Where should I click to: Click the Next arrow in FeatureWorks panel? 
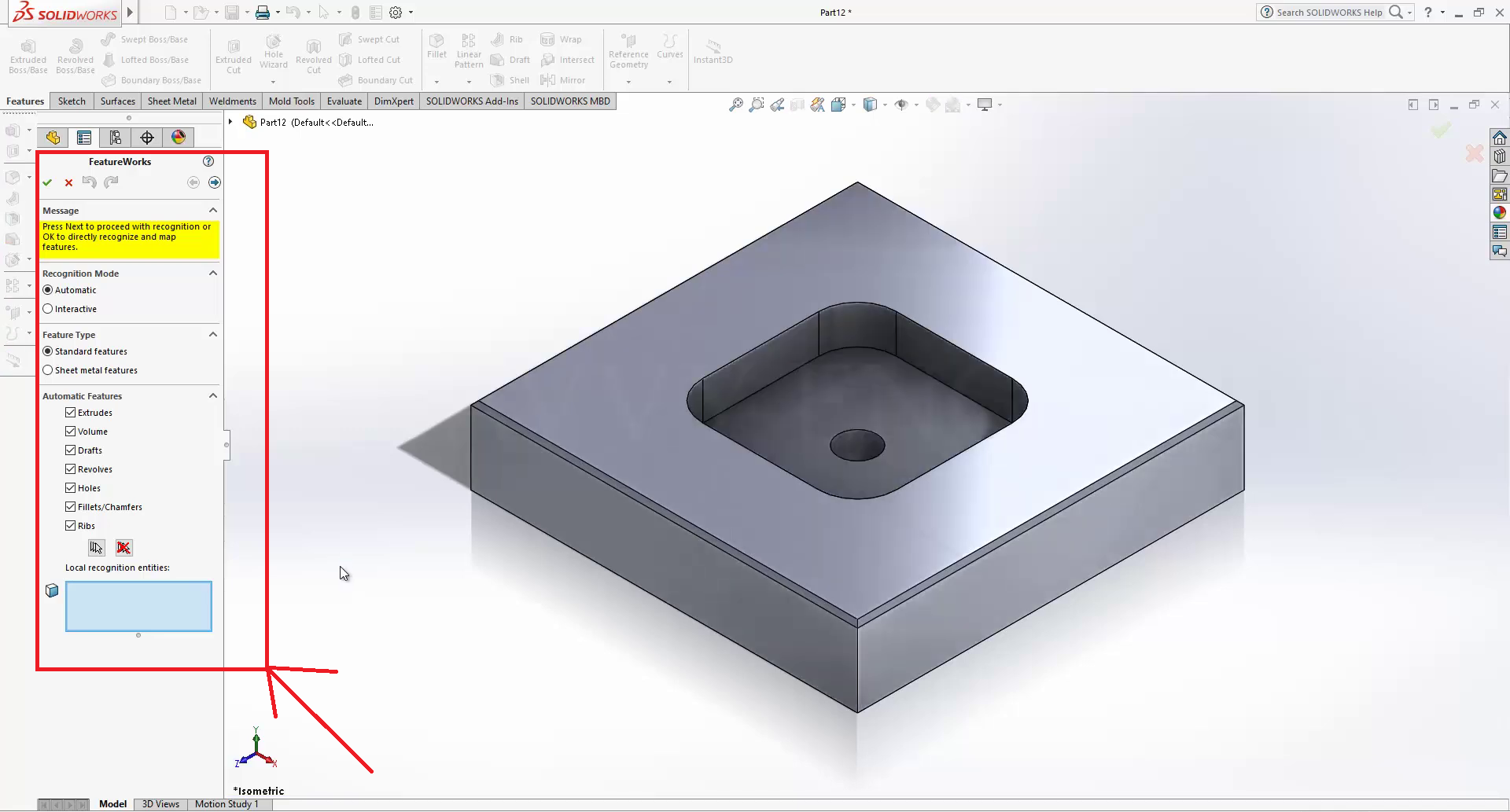(x=214, y=182)
